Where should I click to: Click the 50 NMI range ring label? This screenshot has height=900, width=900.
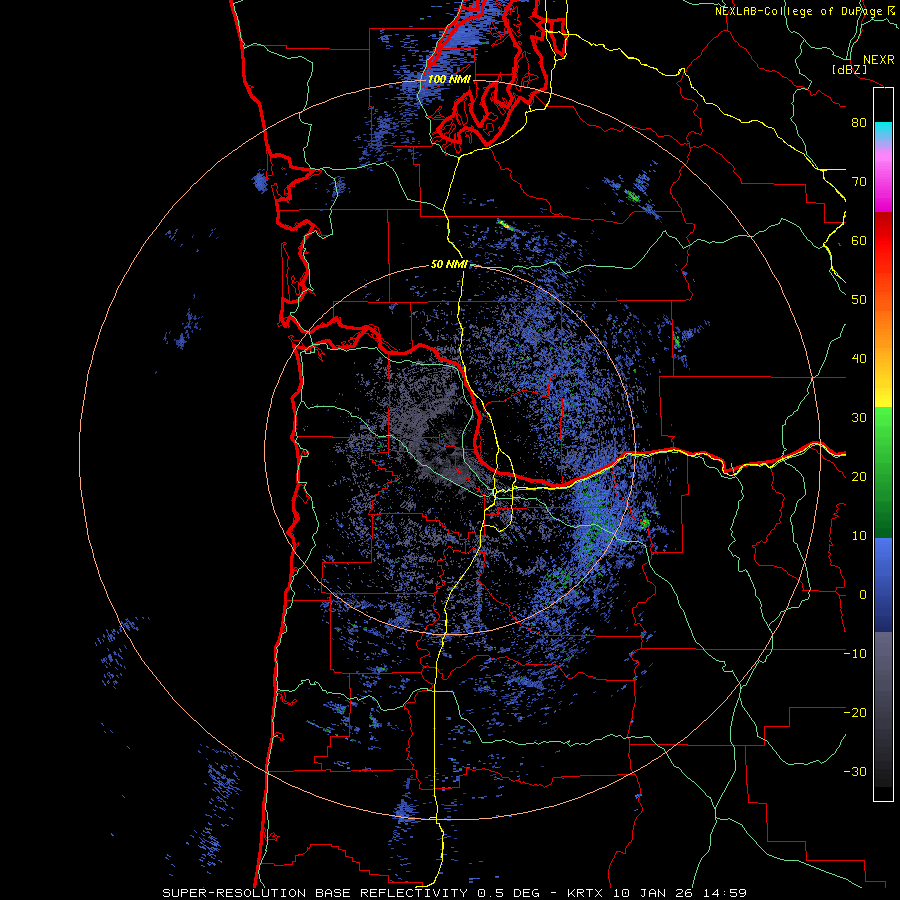point(449,265)
